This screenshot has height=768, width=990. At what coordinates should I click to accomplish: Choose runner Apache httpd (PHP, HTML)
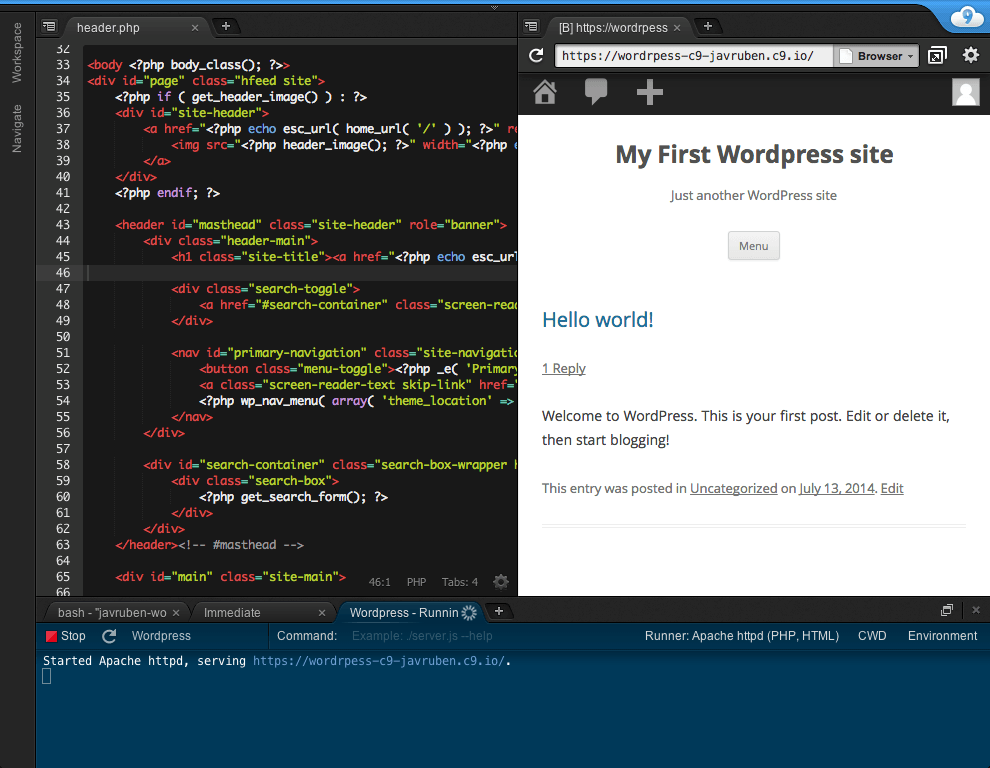[742, 636]
